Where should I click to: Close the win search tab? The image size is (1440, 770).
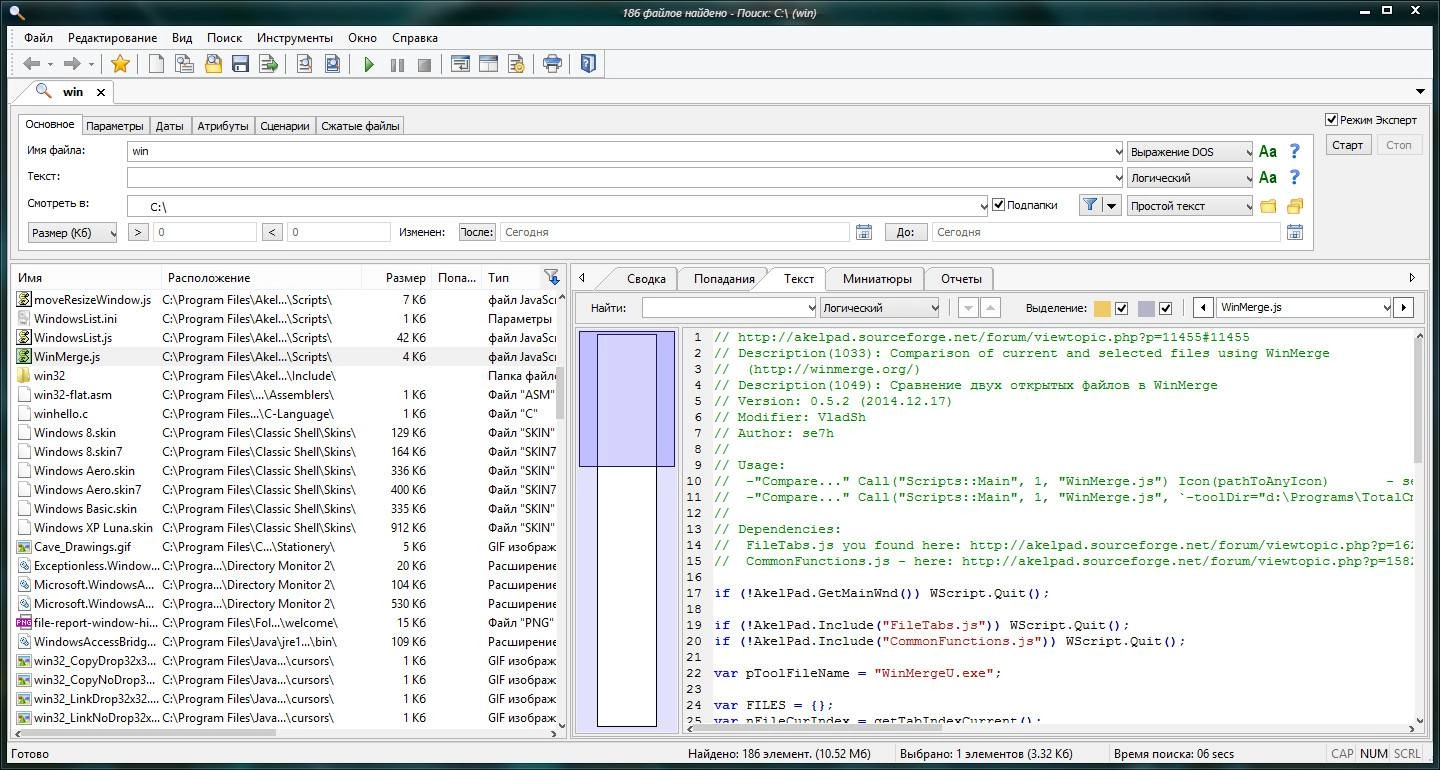[x=101, y=92]
